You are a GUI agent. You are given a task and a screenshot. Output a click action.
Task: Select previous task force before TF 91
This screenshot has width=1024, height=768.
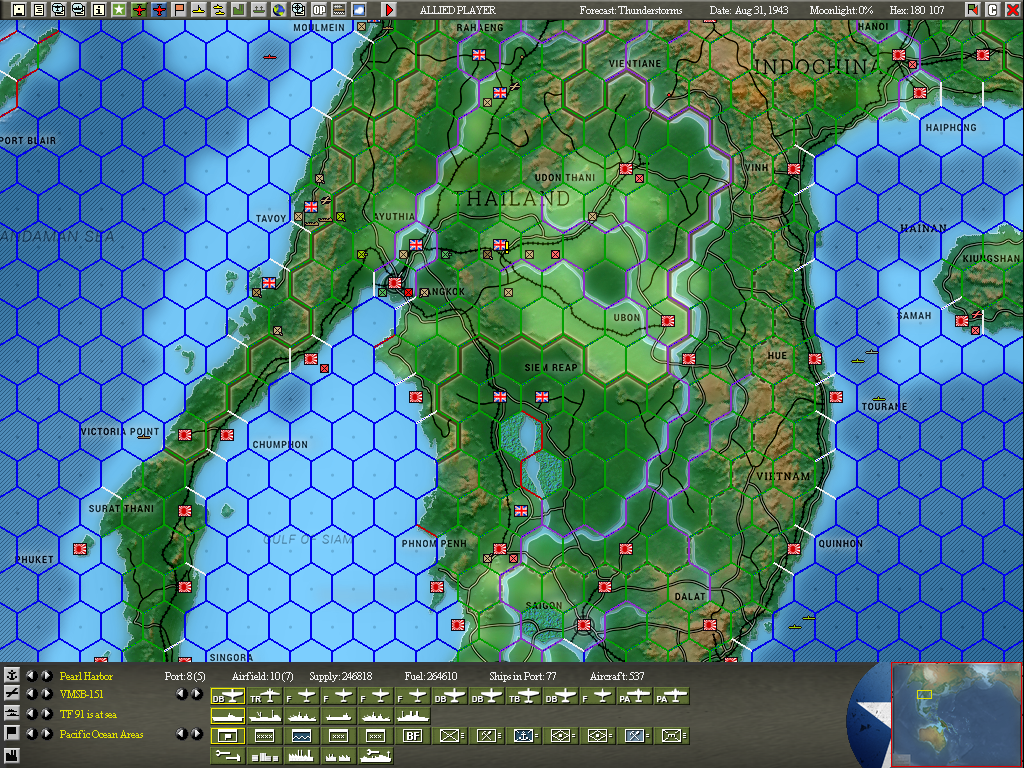31,714
